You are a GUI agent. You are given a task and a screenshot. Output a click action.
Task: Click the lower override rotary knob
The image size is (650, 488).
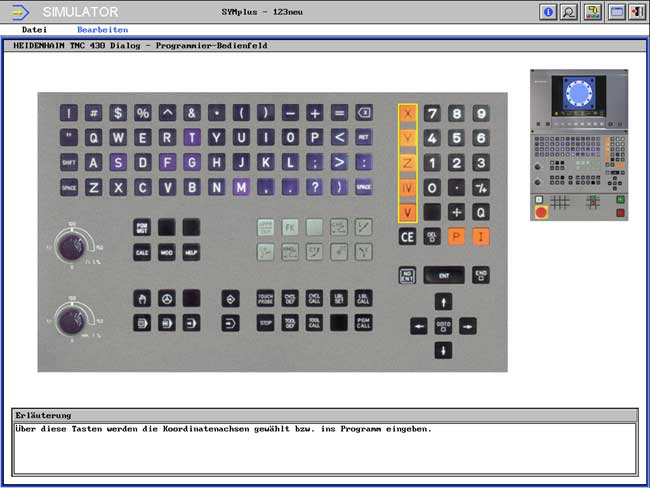[72, 320]
